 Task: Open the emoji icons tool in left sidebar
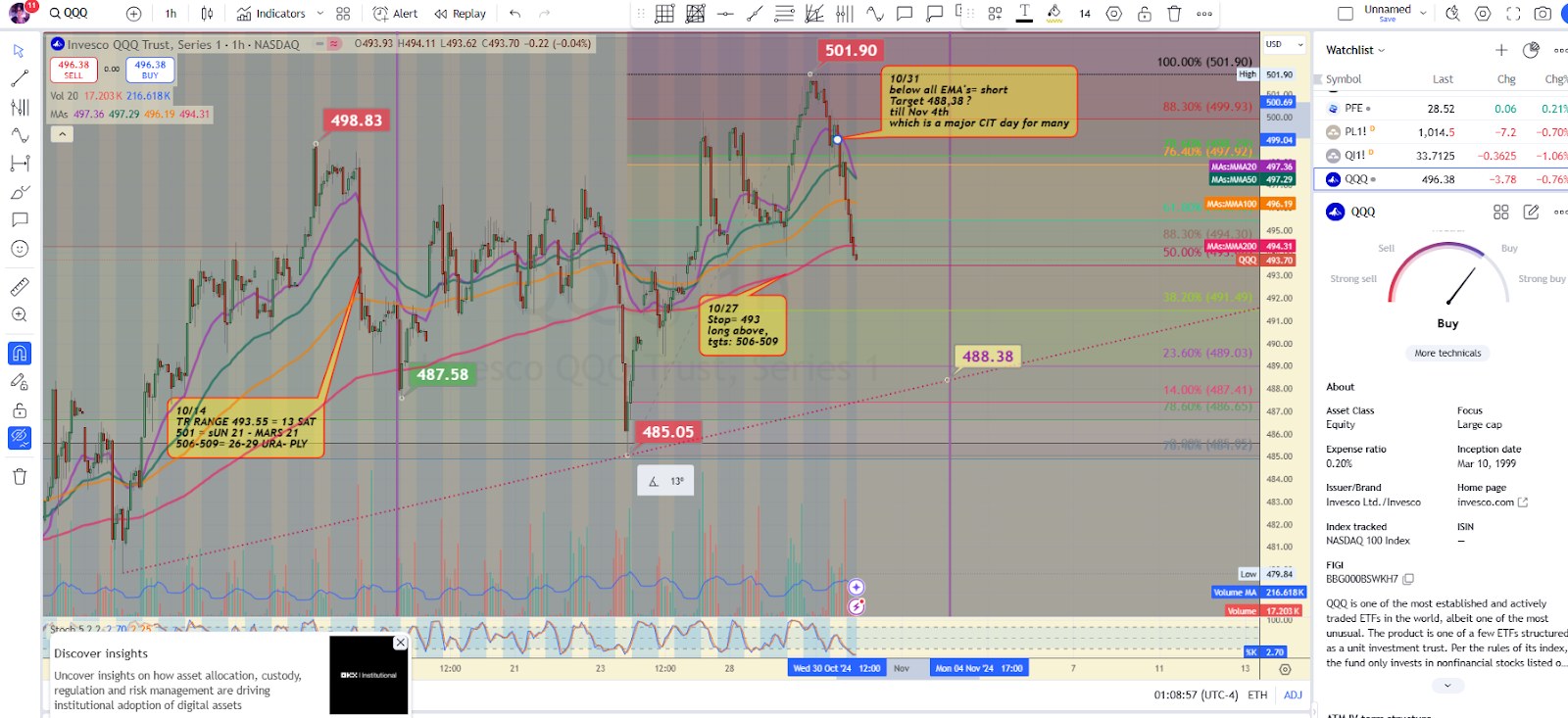coord(20,249)
